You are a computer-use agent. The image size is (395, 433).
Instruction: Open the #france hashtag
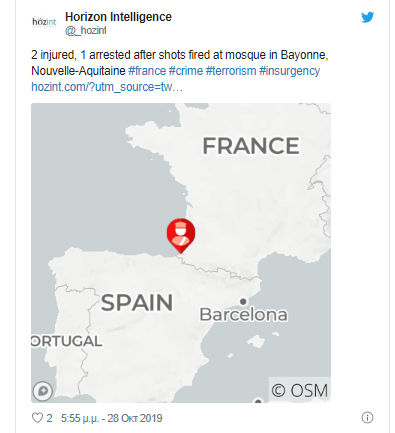[x=147, y=71]
